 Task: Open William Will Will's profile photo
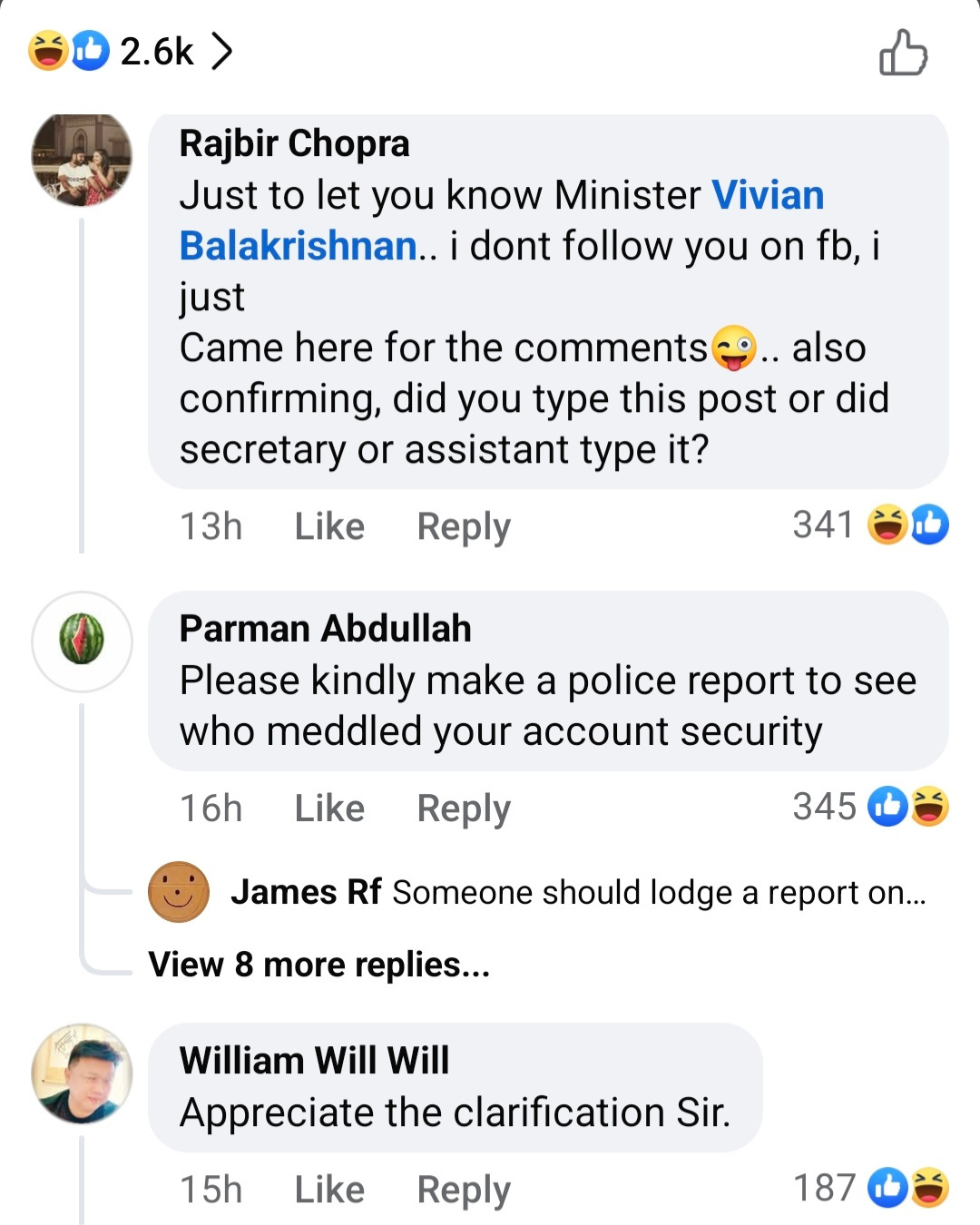click(82, 1073)
